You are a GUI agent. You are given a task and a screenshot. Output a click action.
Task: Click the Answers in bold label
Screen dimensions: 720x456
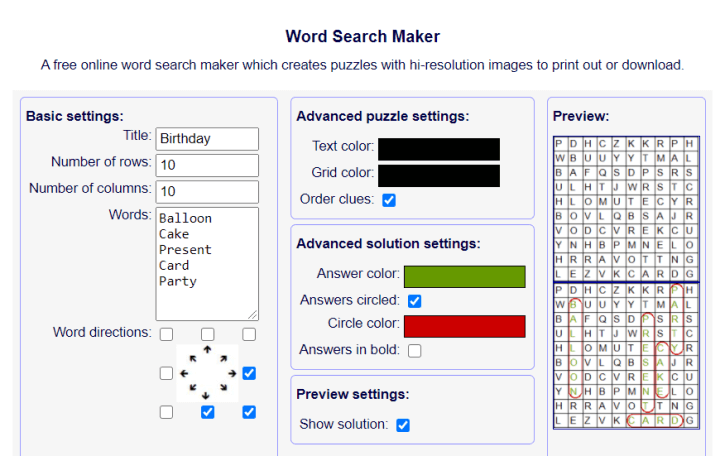(x=349, y=350)
